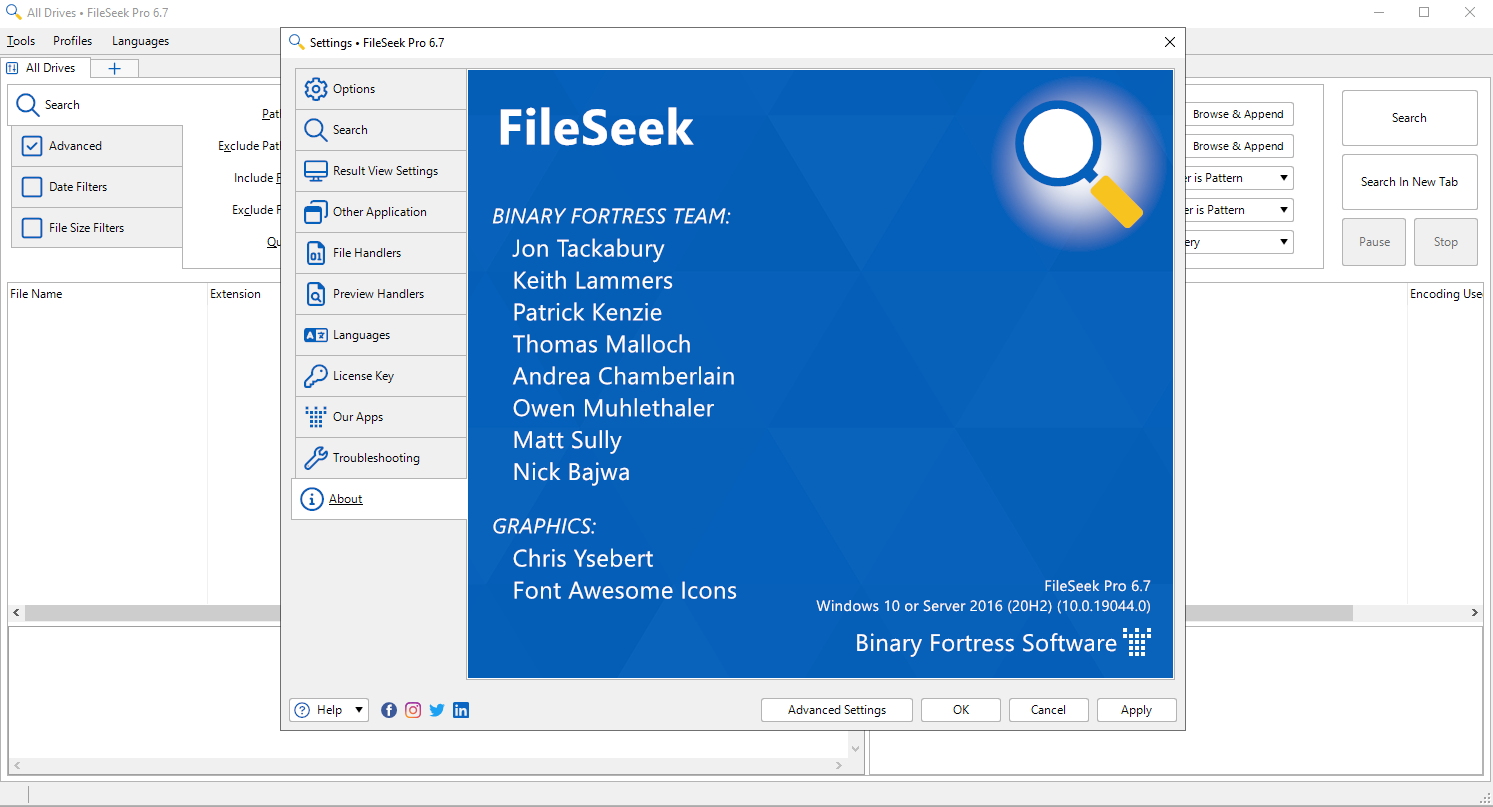Screen dimensions: 1493x807
Task: Click the Languages icon in settings sidebar
Action: pyautogui.click(x=316, y=335)
